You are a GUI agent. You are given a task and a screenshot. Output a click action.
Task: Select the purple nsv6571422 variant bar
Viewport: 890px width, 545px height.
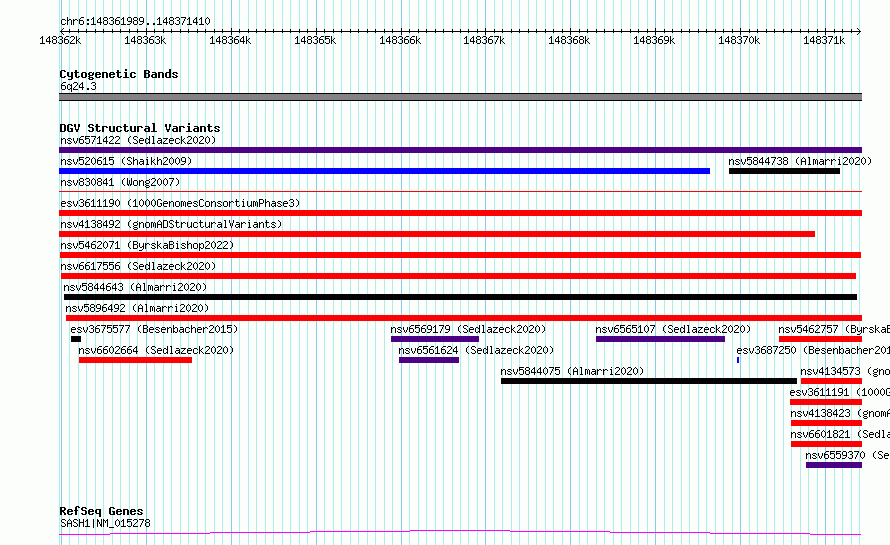(460, 150)
